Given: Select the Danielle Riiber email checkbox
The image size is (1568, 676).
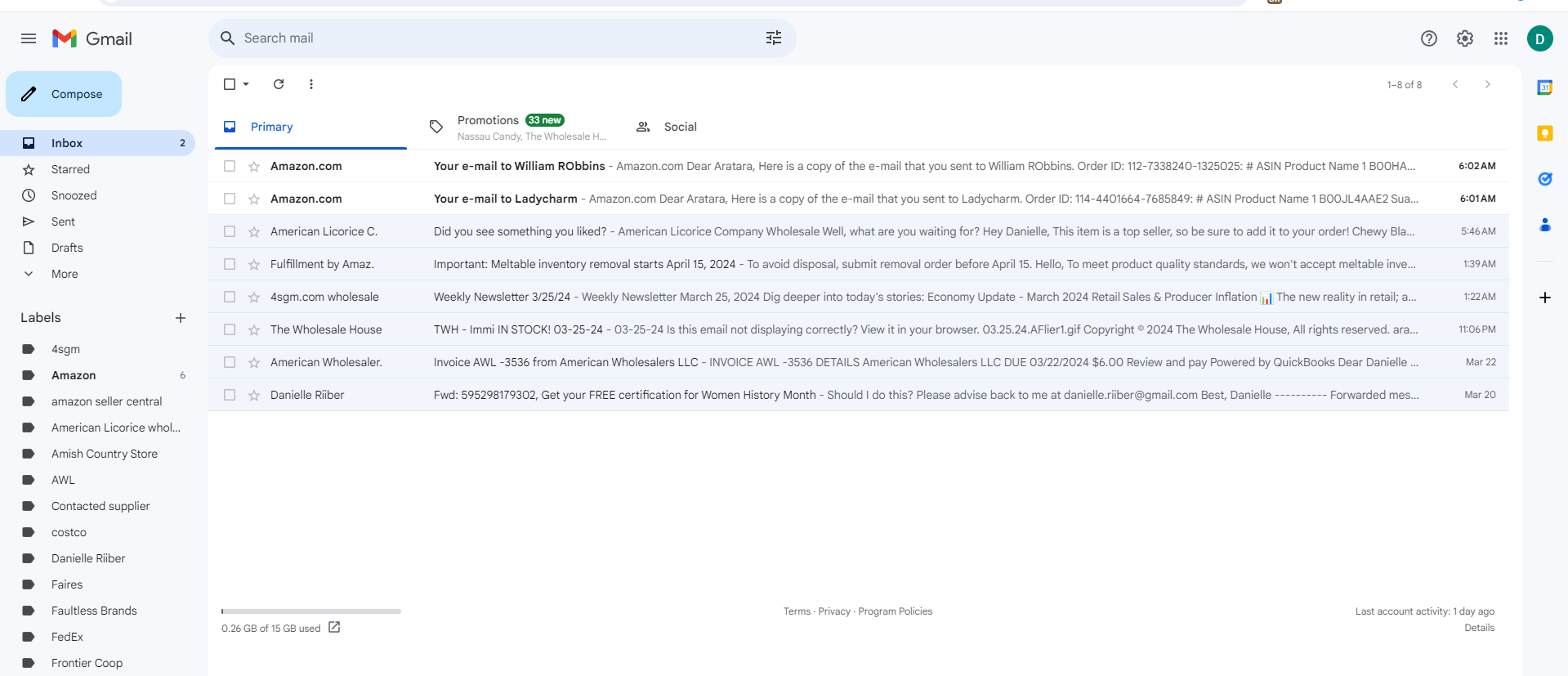Looking at the screenshot, I should click(230, 395).
